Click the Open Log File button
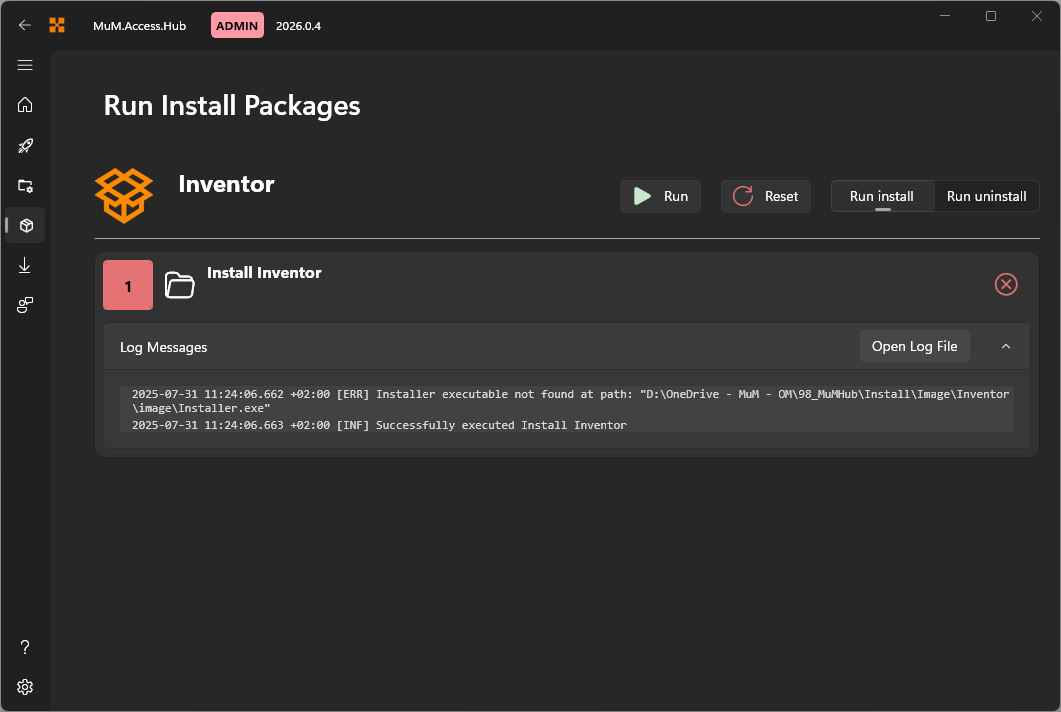Viewport: 1061px width, 712px height. [x=914, y=346]
